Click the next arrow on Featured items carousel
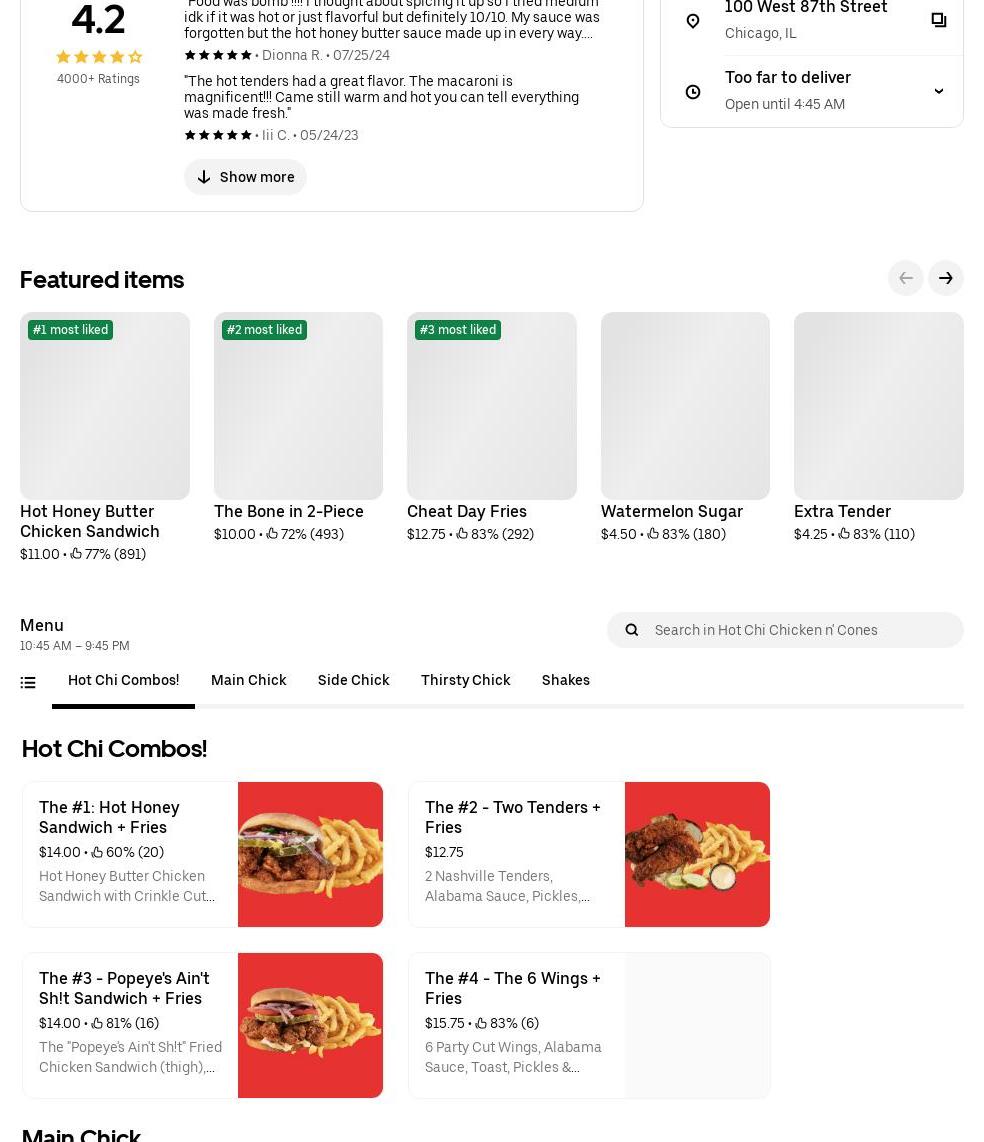This screenshot has height=1142, width=984. coord(945,278)
